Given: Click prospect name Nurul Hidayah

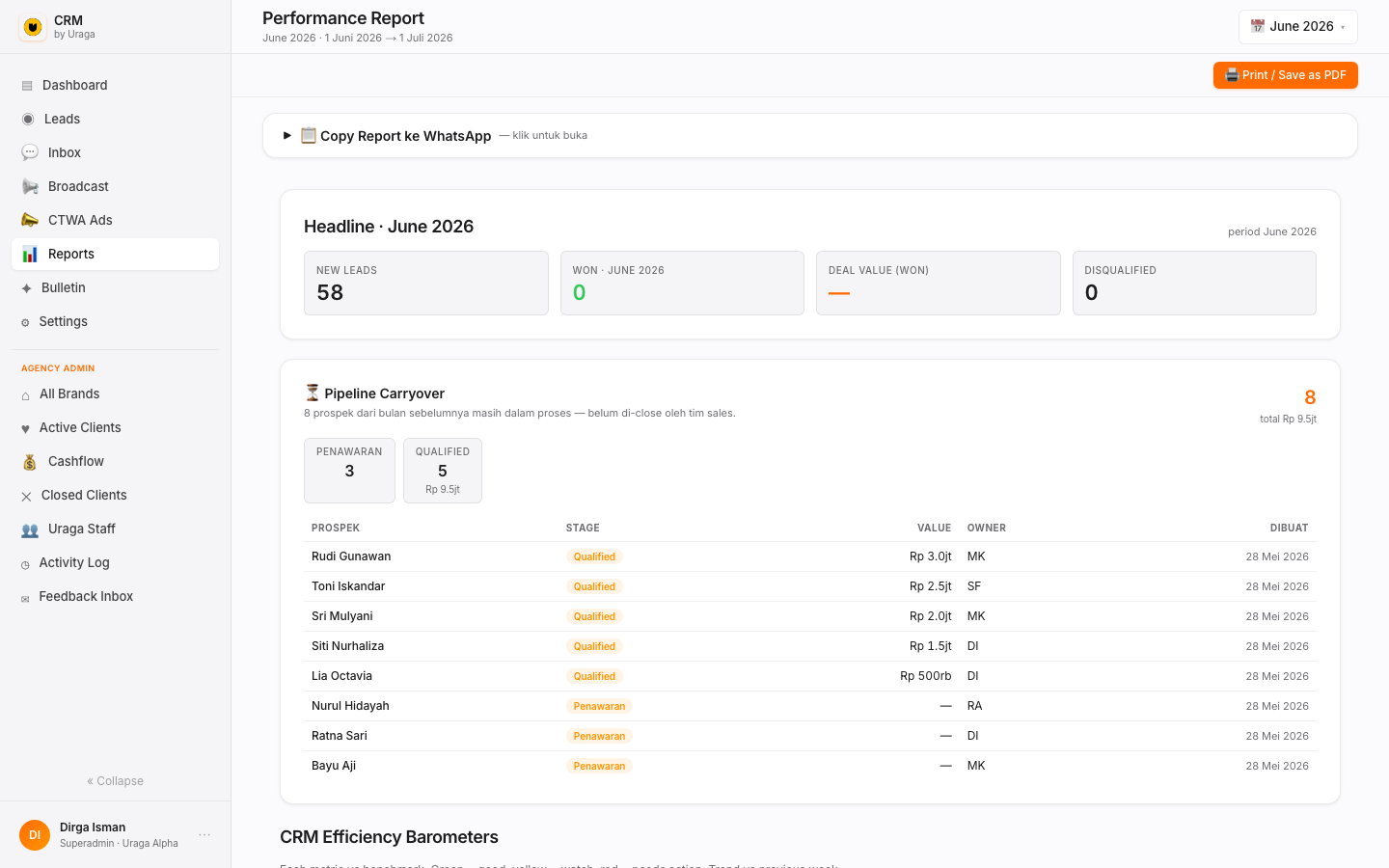Looking at the screenshot, I should (350, 706).
